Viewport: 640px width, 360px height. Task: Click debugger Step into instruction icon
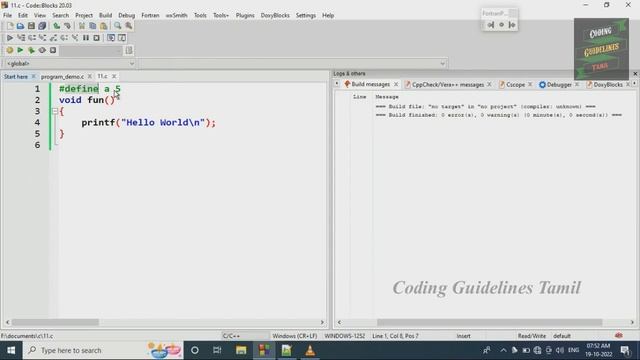tap(75, 38)
